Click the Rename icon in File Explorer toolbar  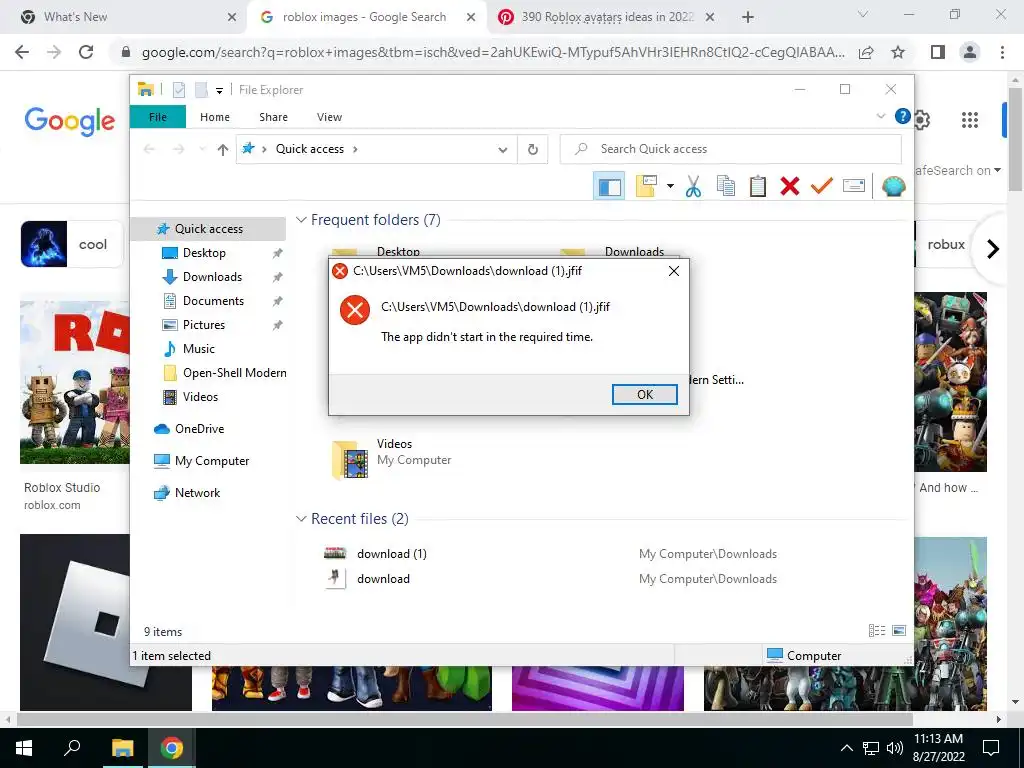[854, 186]
